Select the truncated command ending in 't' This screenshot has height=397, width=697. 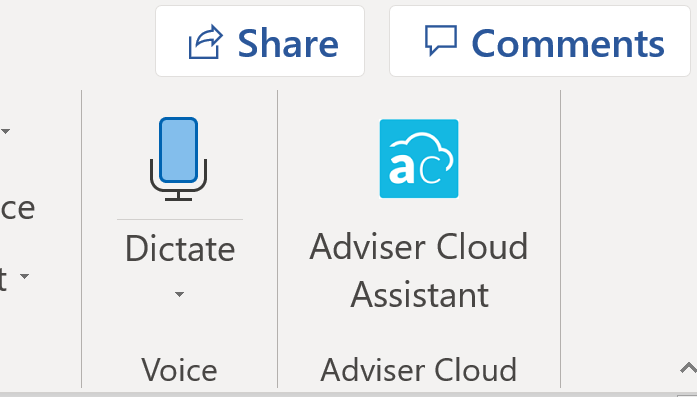4,279
